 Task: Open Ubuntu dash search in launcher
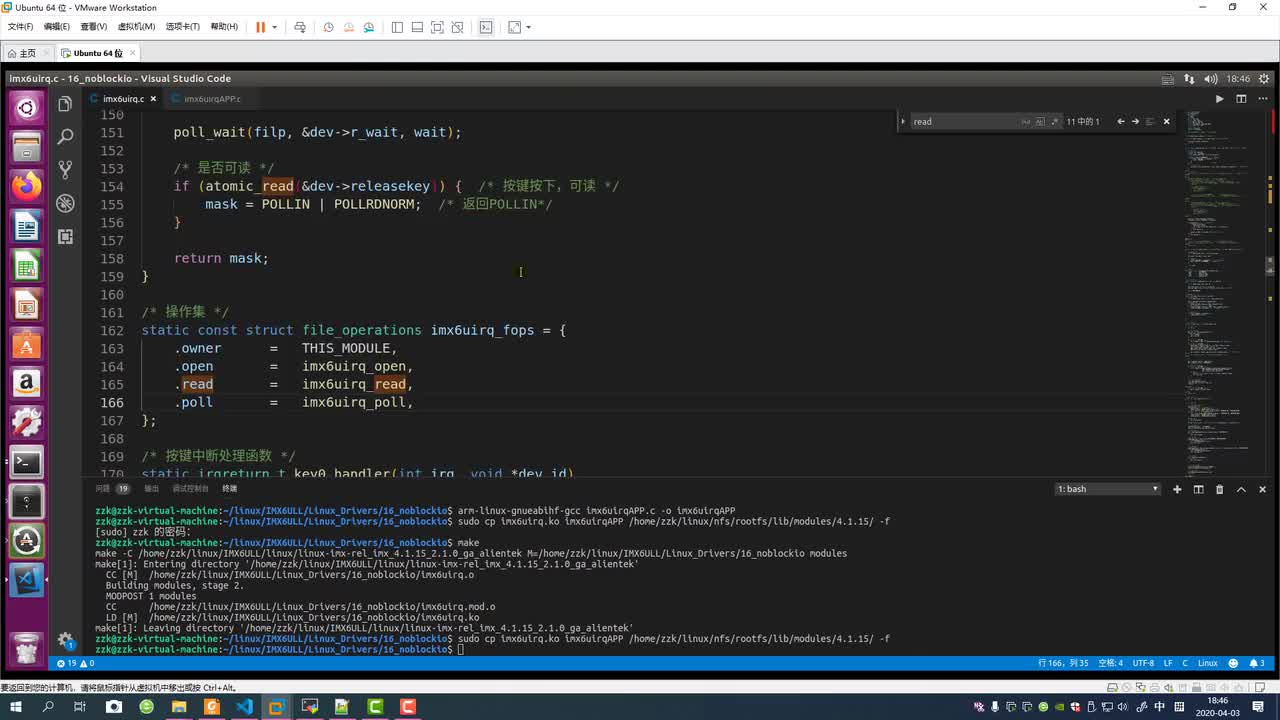26,108
